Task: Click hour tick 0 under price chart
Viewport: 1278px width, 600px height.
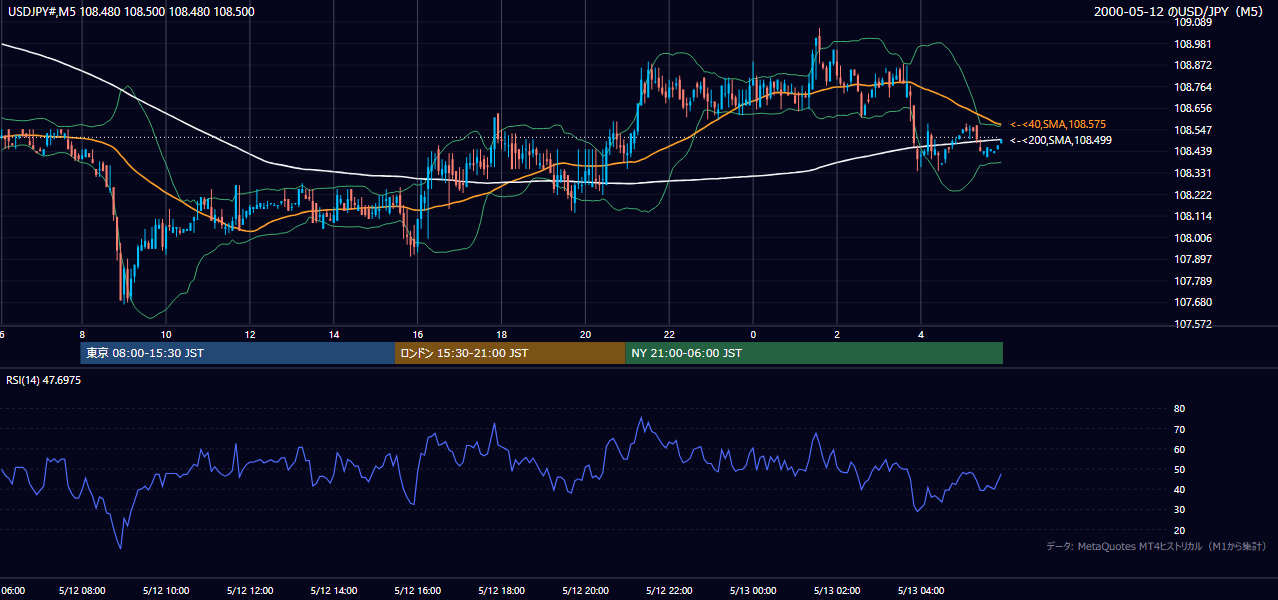Action: pos(753,335)
